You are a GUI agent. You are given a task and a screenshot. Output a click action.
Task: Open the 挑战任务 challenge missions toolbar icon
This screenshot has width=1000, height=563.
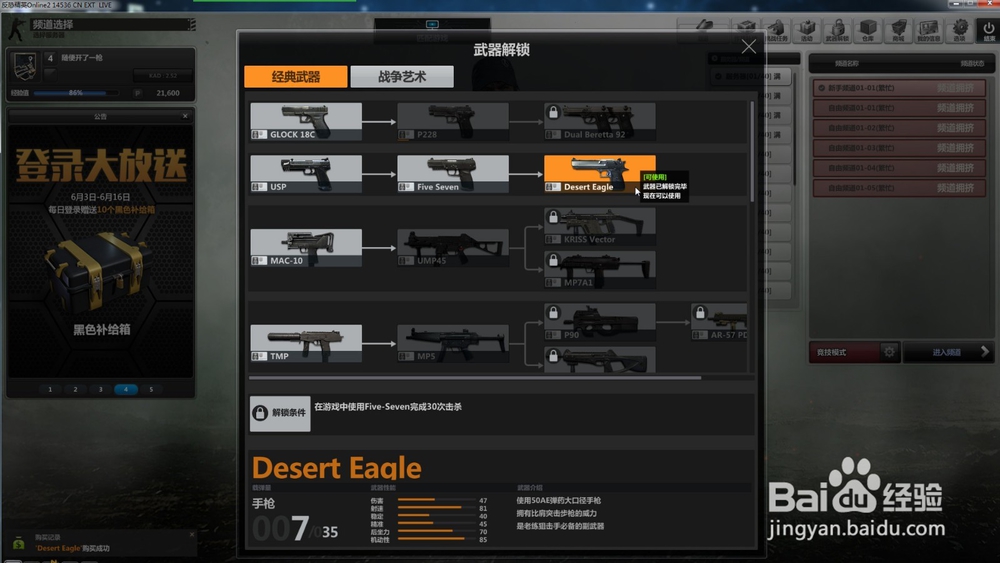click(776, 30)
